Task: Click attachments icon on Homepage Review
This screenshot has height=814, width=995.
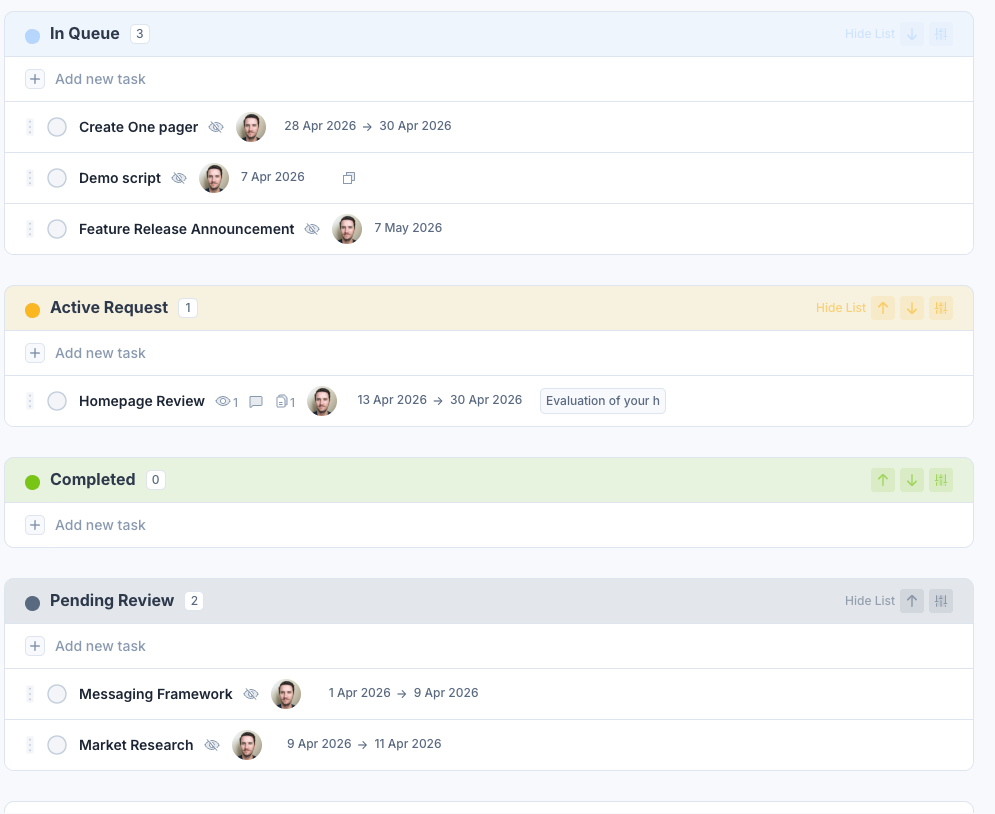Action: (284, 401)
